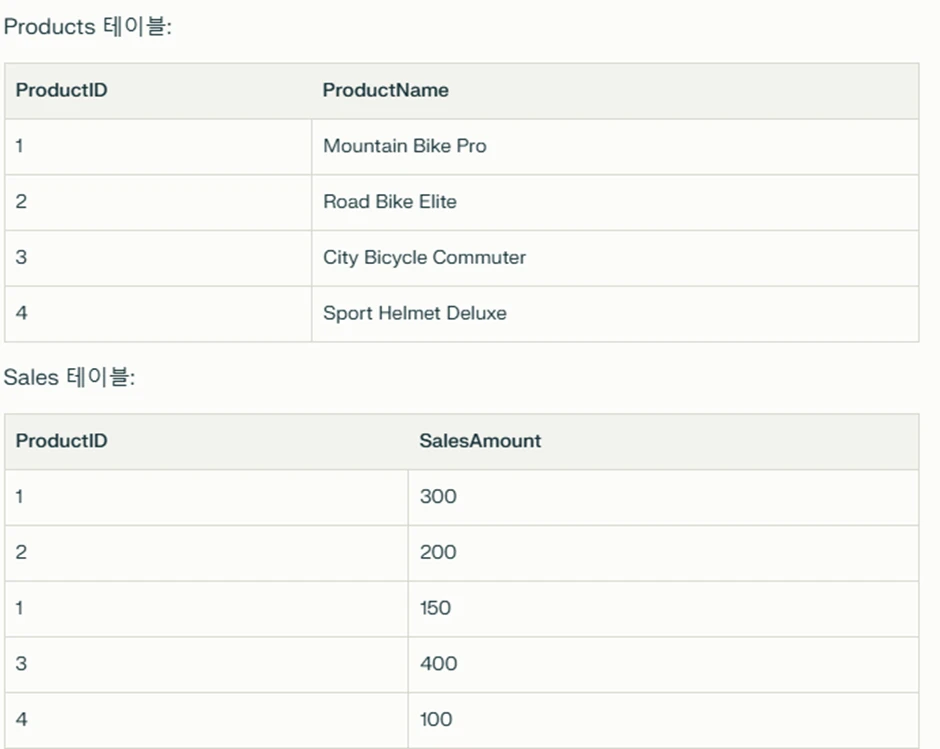Image resolution: width=940 pixels, height=749 pixels.
Task: Select the Sport Helmet Deluxe cell
Action: 615,314
